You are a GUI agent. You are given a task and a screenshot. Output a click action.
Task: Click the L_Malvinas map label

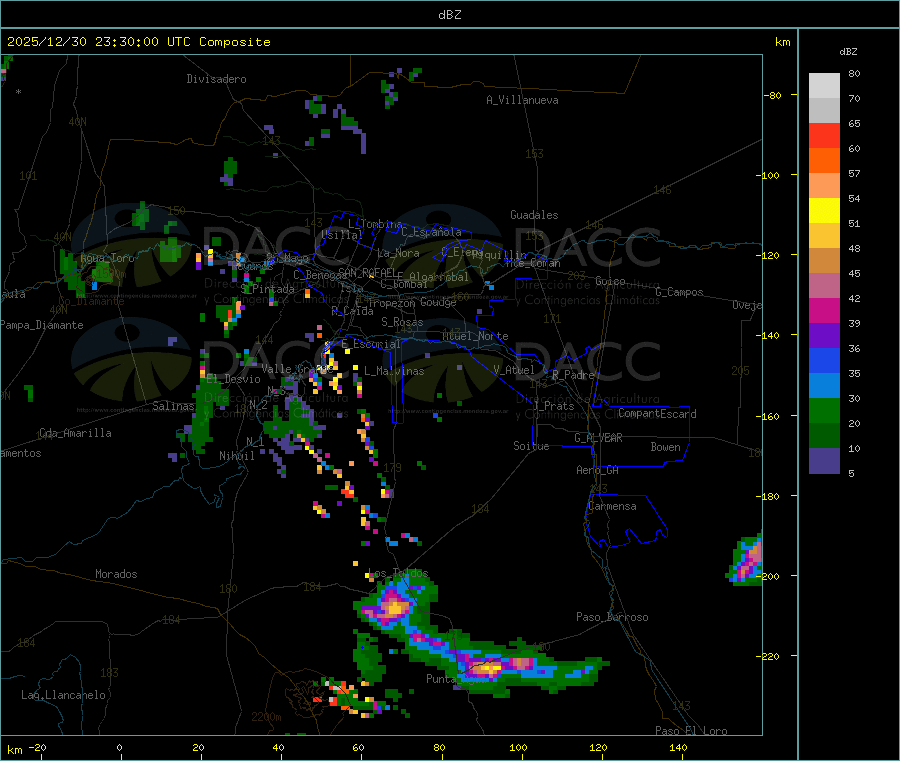point(394,371)
